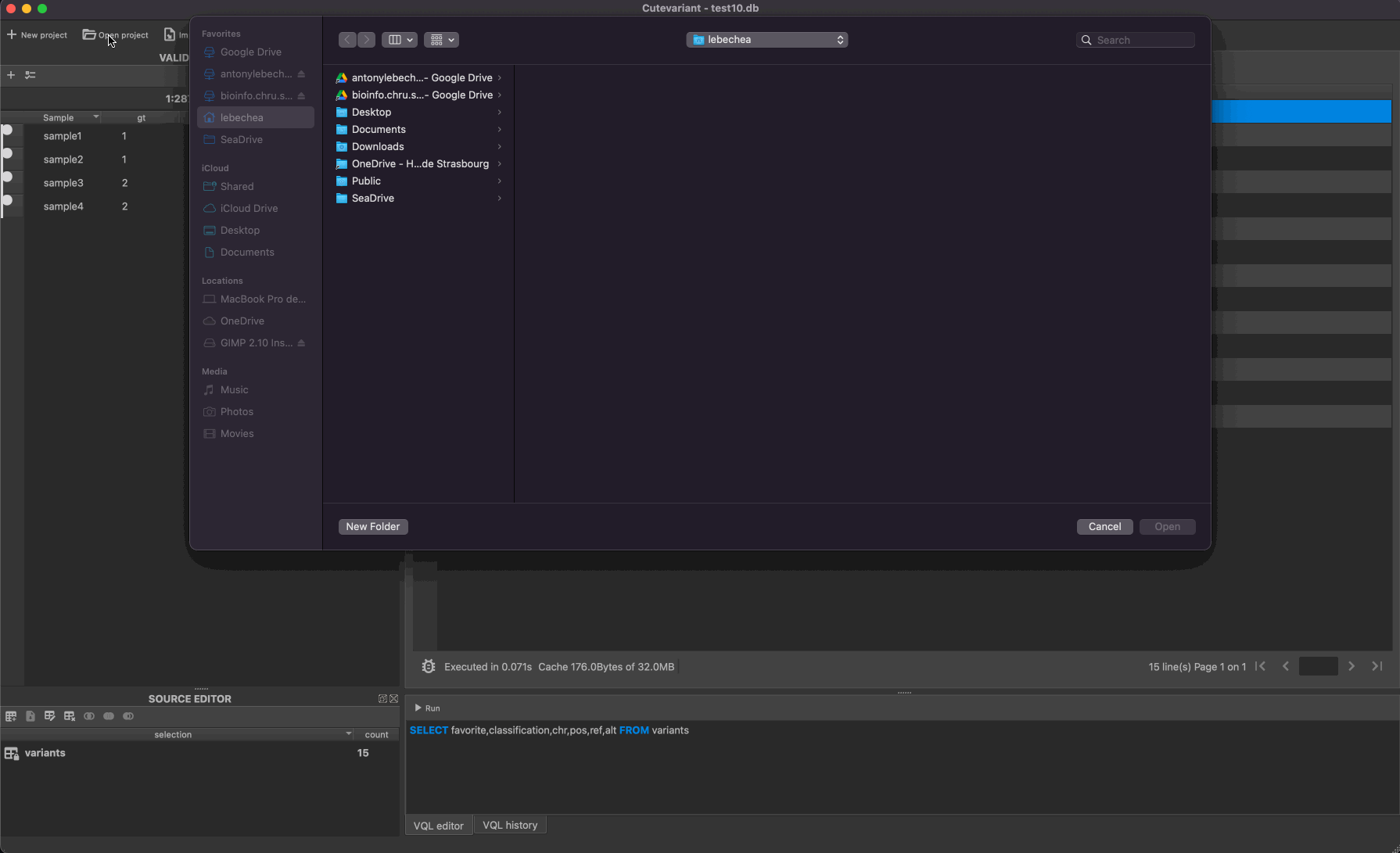Image resolution: width=1400 pixels, height=853 pixels.
Task: Open the lebechea location dropdown
Action: (766, 39)
